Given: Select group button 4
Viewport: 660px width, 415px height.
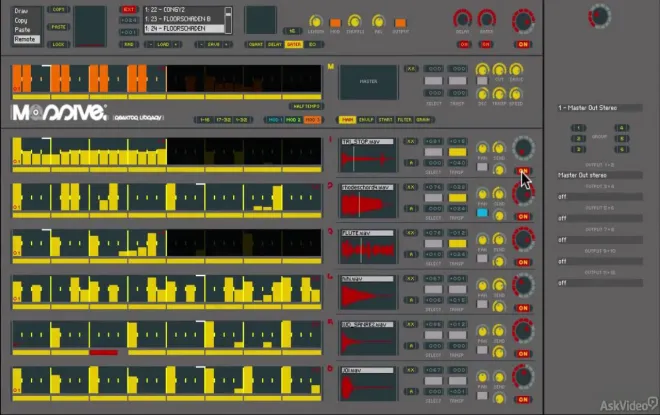Looking at the screenshot, I should pyautogui.click(x=621, y=128).
